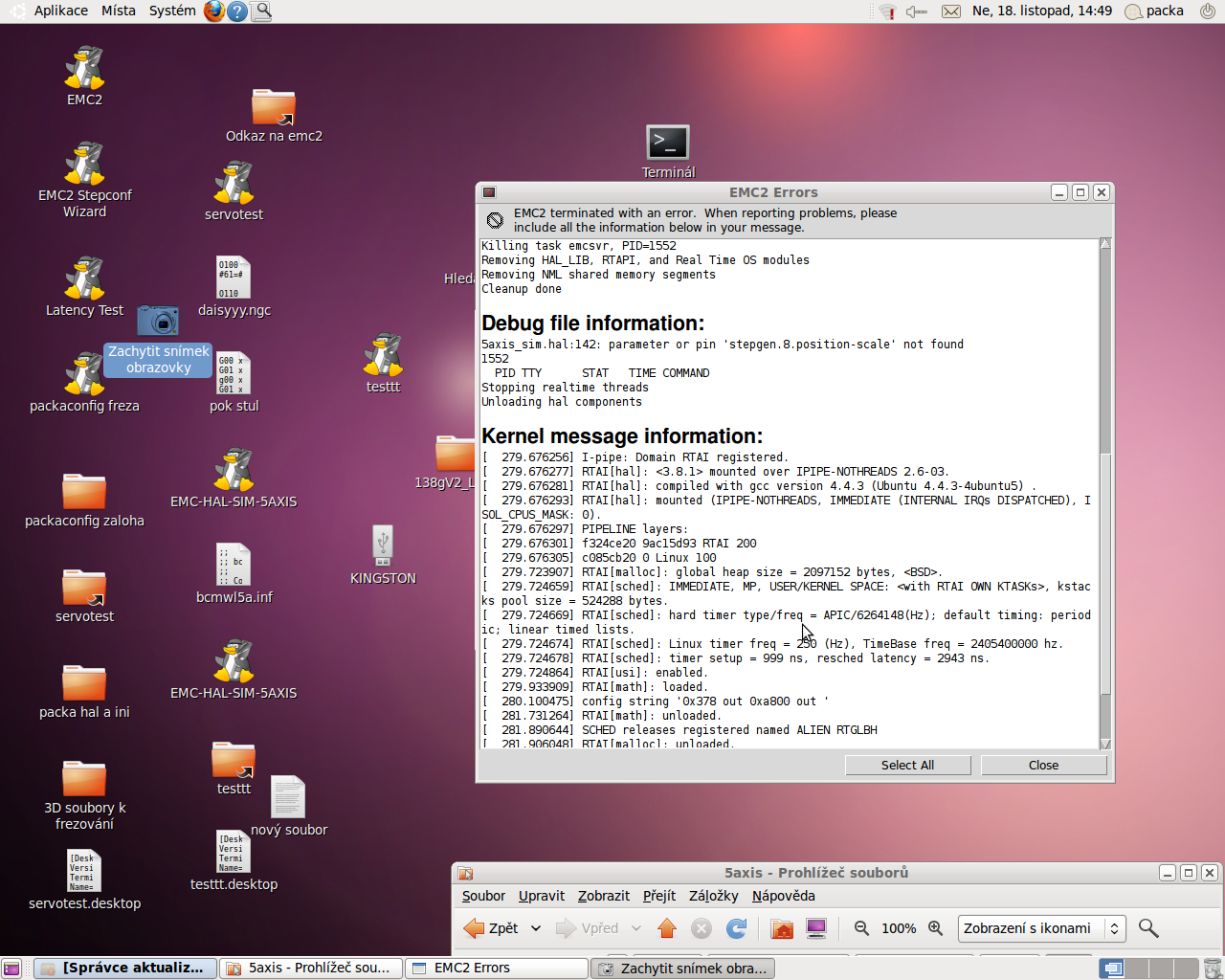Expand the Zpět history dropdown arrow
The height and width of the screenshot is (980, 1225).
536,928
